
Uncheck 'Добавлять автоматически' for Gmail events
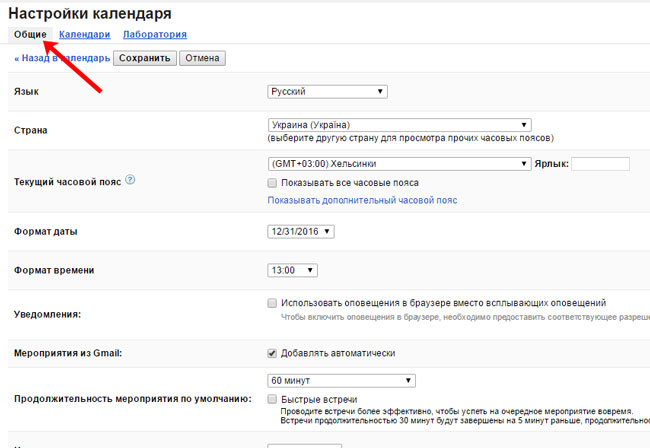(273, 353)
